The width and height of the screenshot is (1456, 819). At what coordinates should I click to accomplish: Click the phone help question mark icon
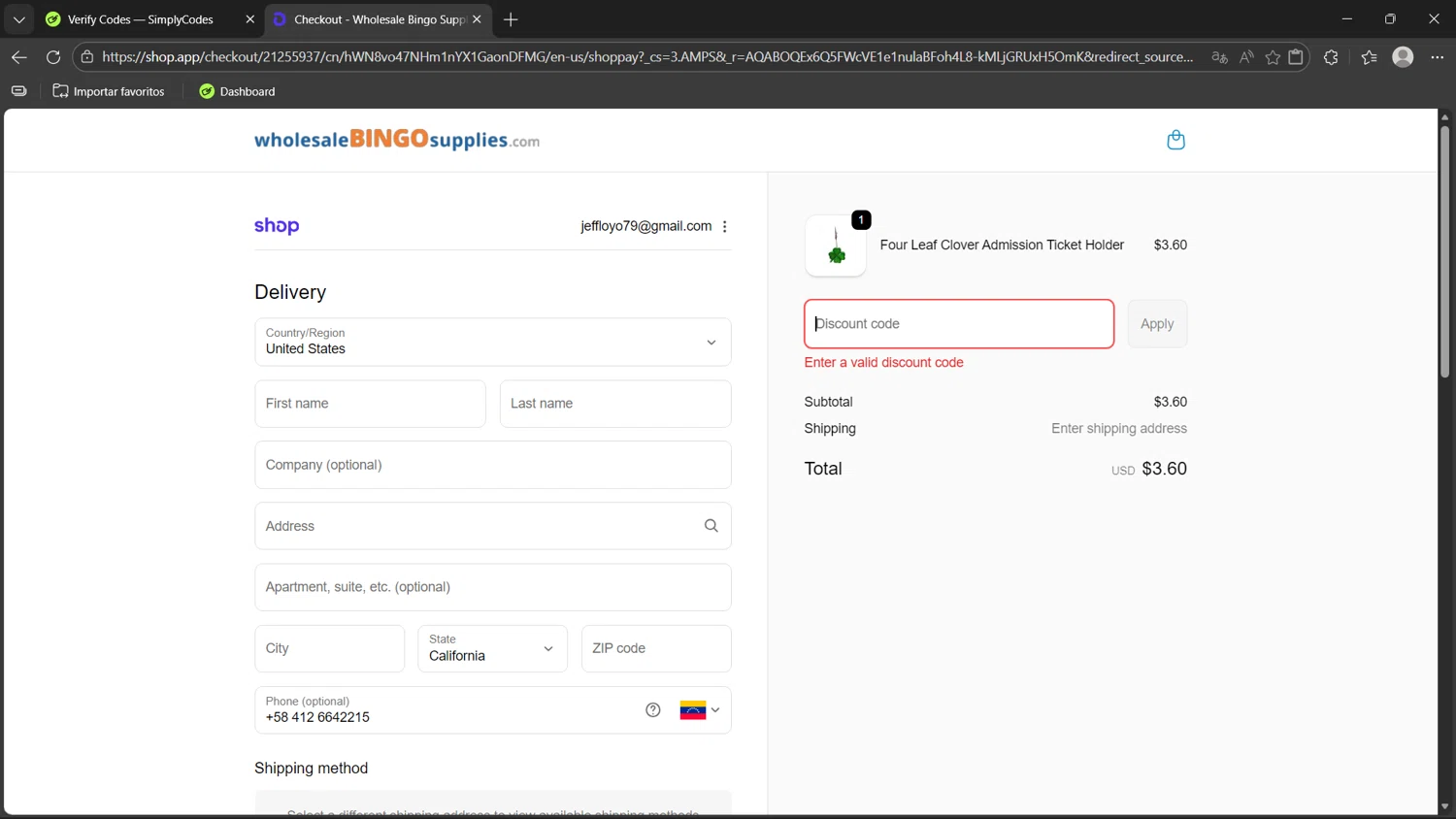(x=653, y=710)
